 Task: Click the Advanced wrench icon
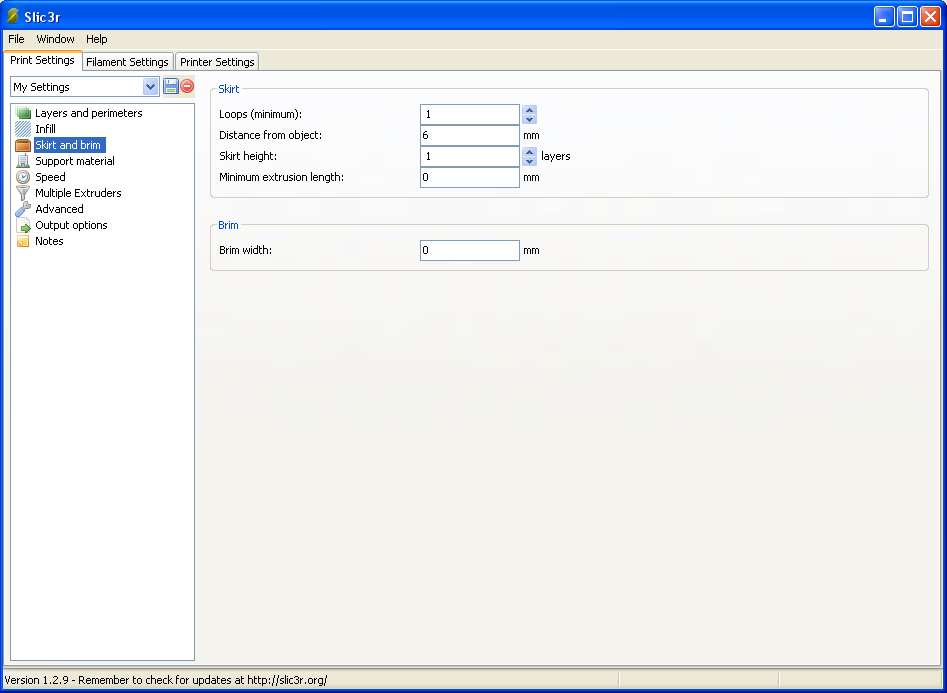23,209
